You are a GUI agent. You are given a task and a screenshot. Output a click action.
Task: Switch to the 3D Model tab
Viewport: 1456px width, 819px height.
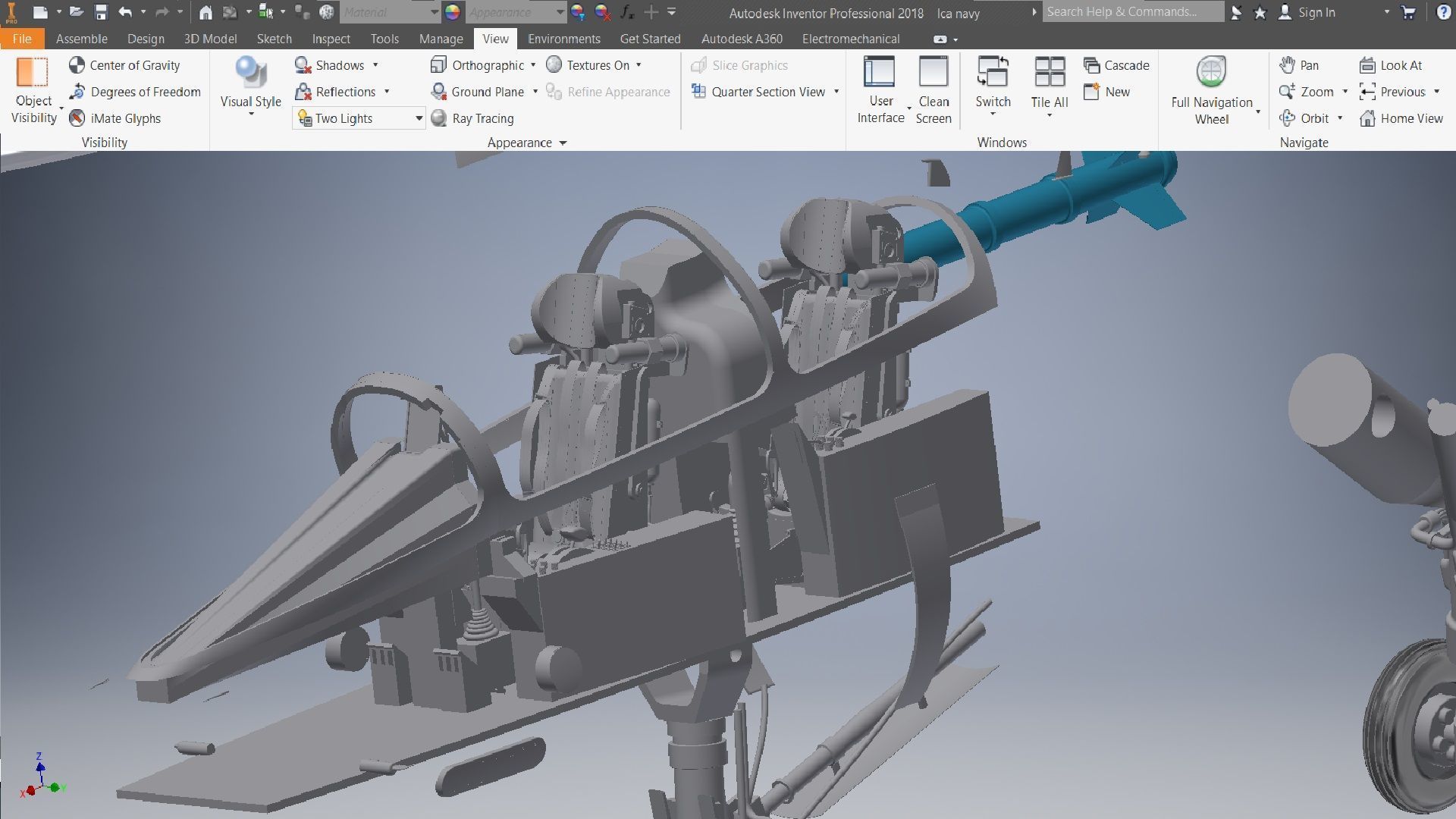(x=210, y=39)
